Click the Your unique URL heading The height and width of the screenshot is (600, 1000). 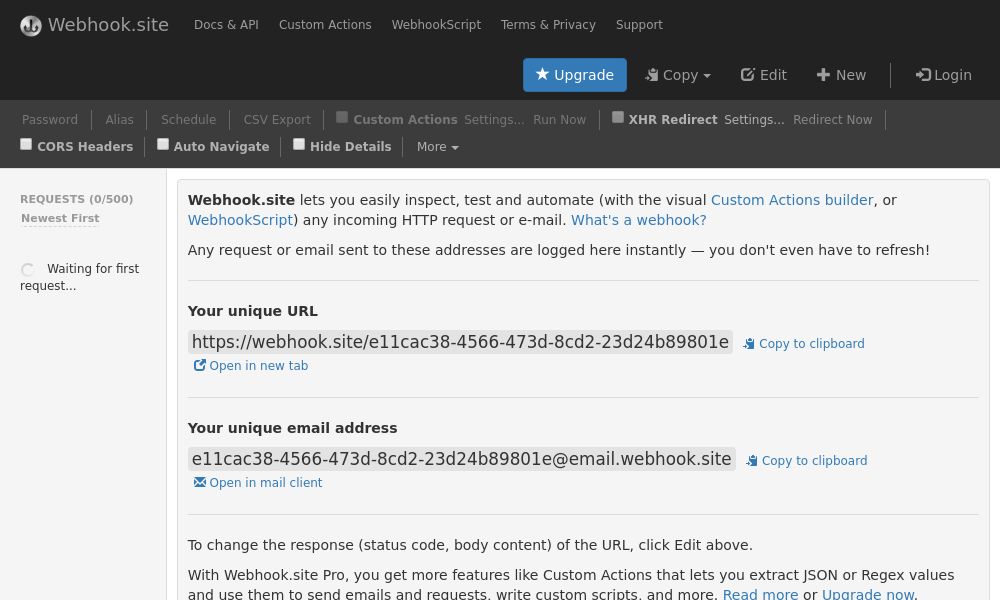point(253,311)
